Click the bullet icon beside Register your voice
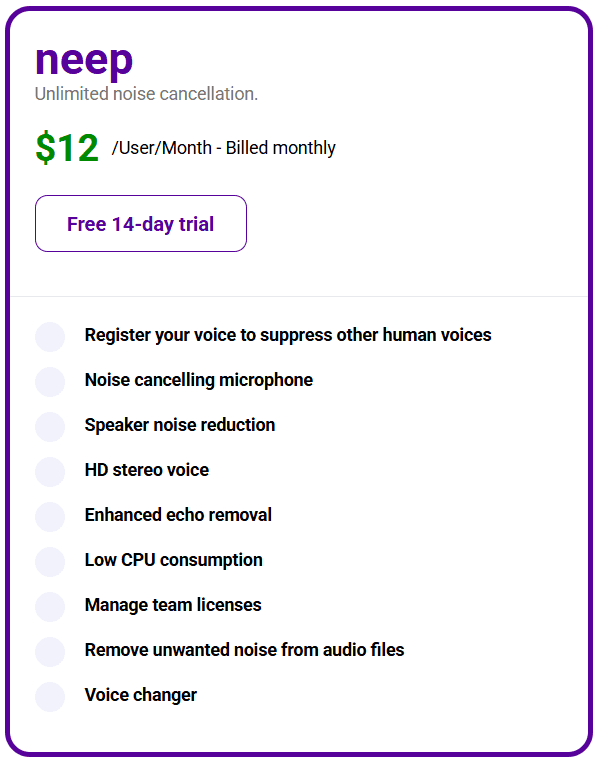Viewport: 600px width, 763px height. pyautogui.click(x=50, y=336)
